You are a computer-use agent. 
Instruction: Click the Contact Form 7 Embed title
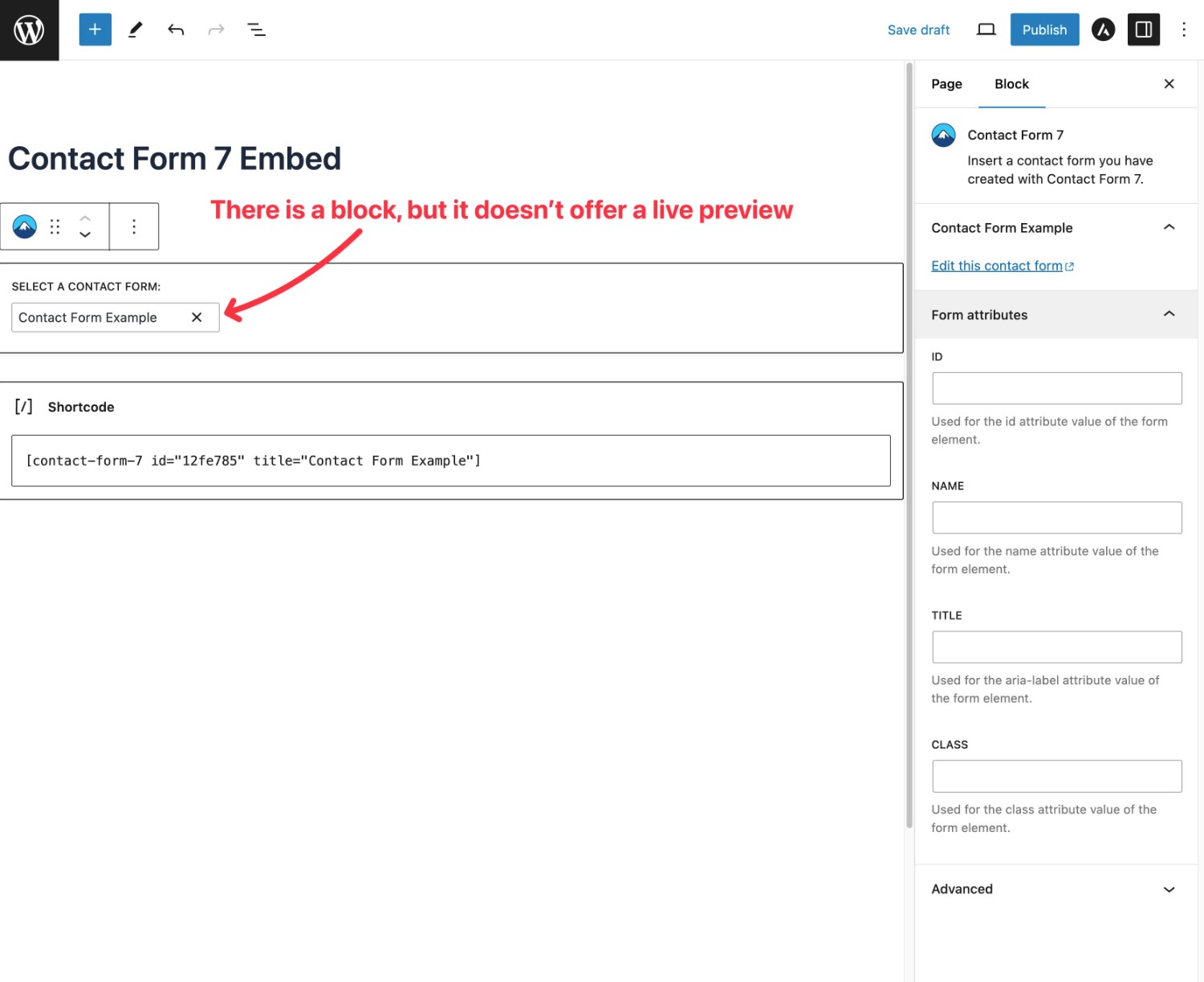coord(174,159)
